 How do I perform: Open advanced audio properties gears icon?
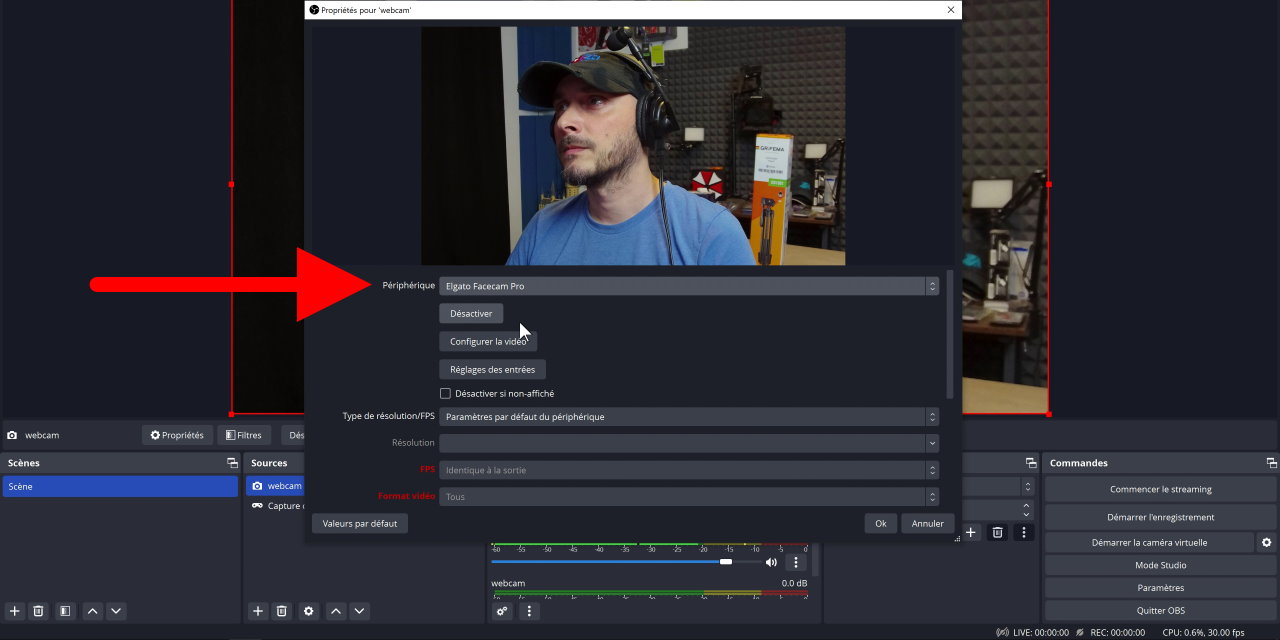(x=502, y=611)
